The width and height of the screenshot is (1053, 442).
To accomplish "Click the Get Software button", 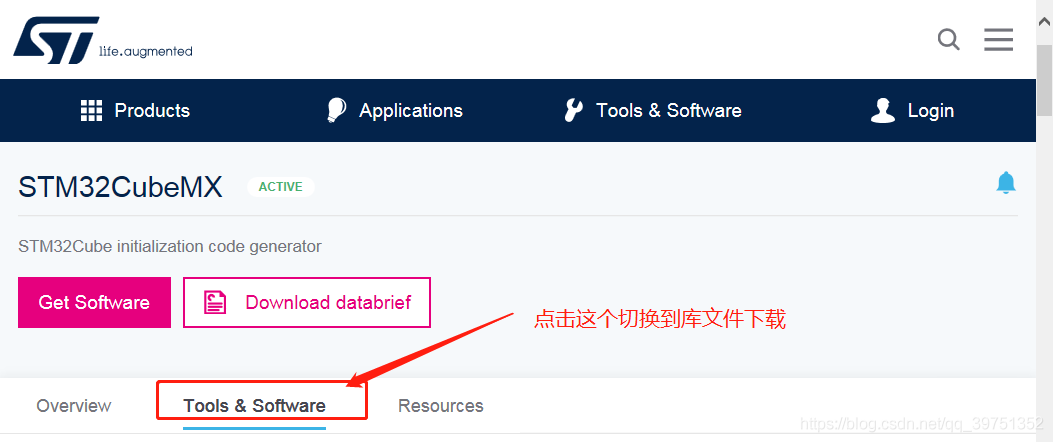I will 94,302.
